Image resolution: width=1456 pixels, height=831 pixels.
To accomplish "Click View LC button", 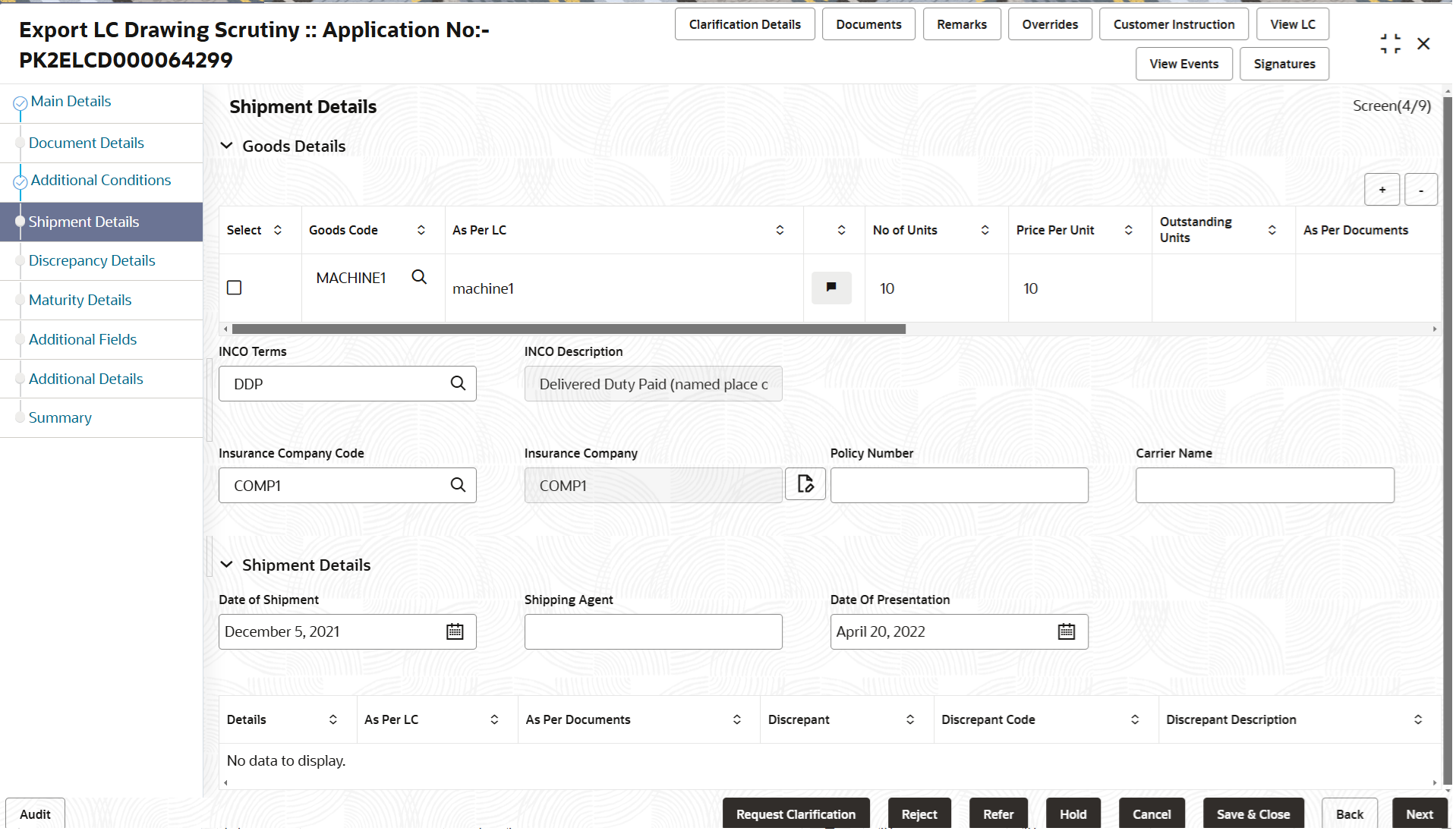I will click(1293, 24).
